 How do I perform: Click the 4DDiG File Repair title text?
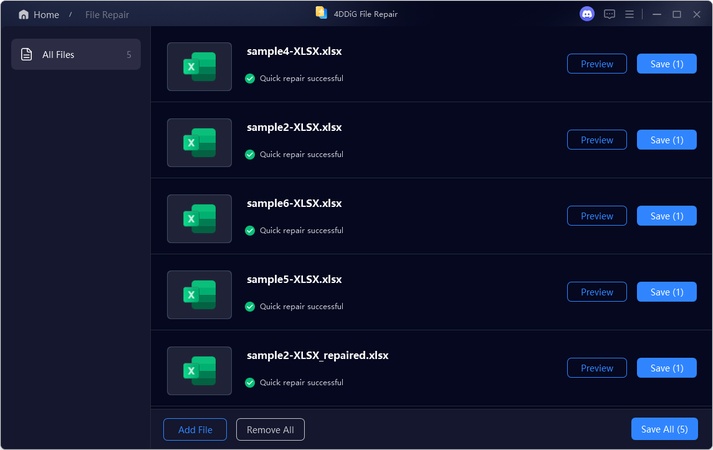(366, 14)
